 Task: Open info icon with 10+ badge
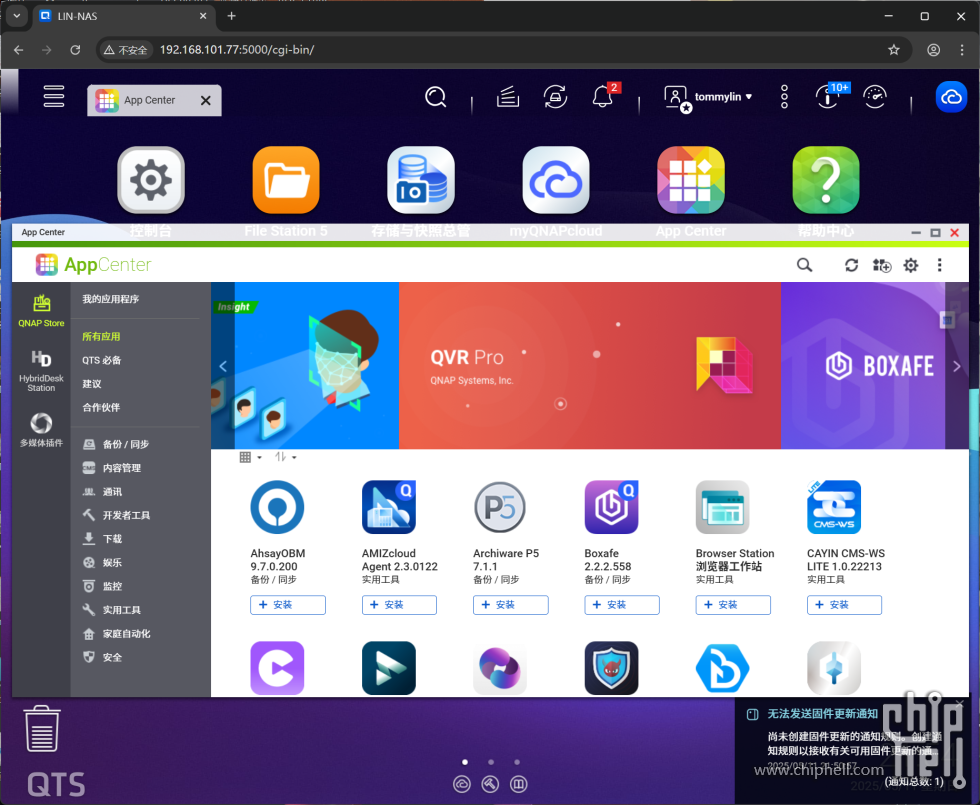click(x=830, y=96)
